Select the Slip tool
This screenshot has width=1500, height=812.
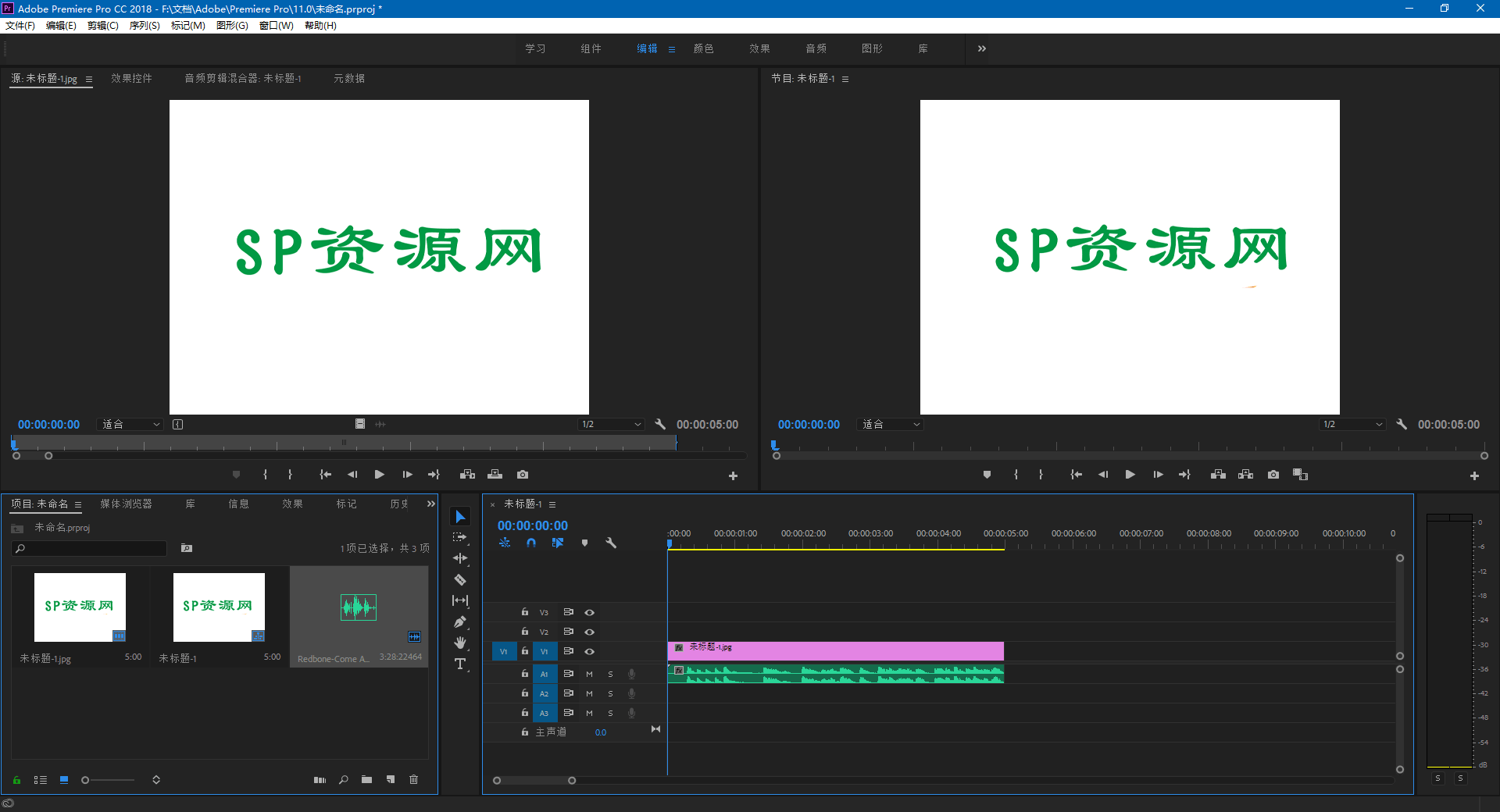(x=460, y=600)
